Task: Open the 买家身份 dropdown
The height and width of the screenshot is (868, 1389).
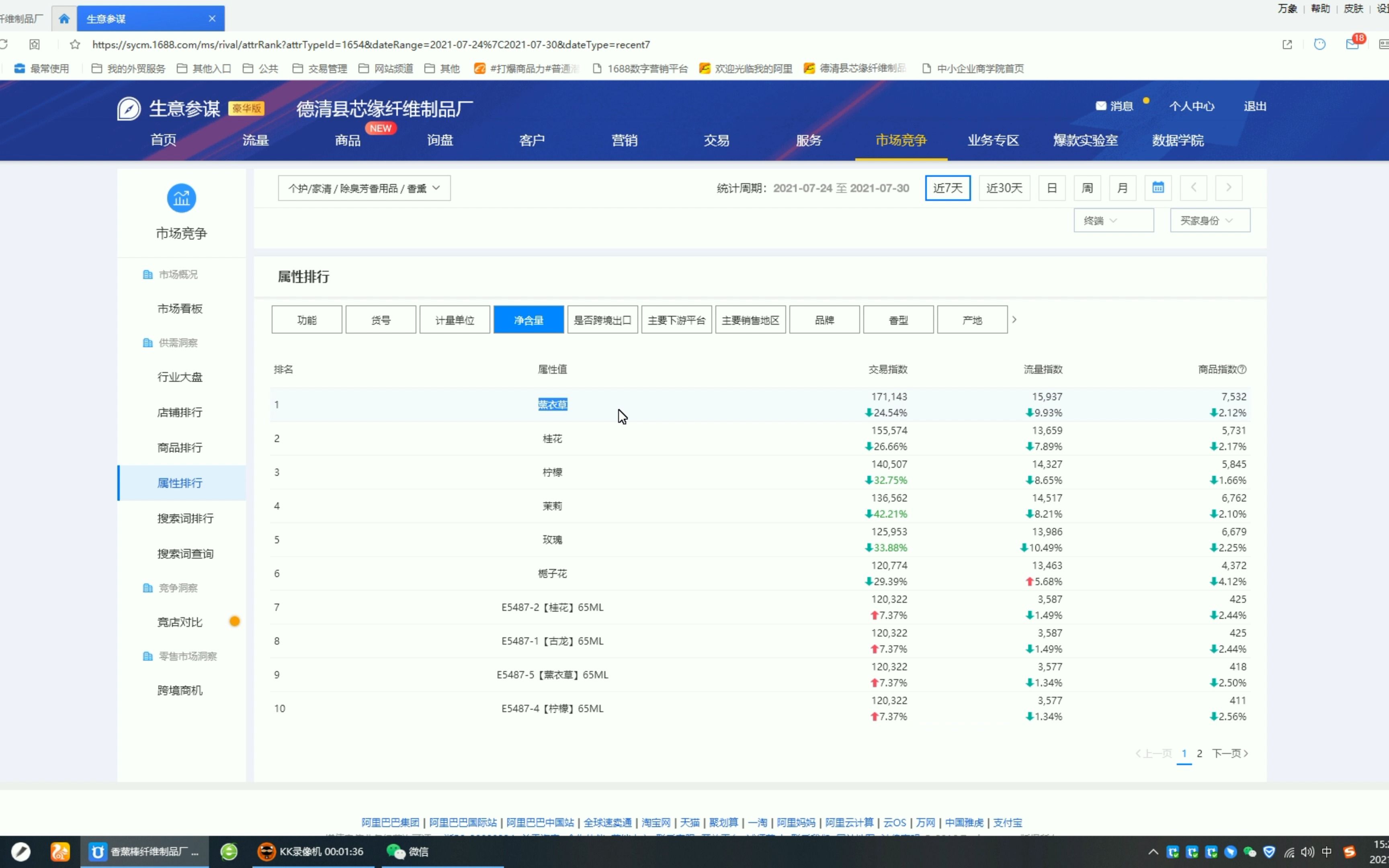Action: [1210, 221]
